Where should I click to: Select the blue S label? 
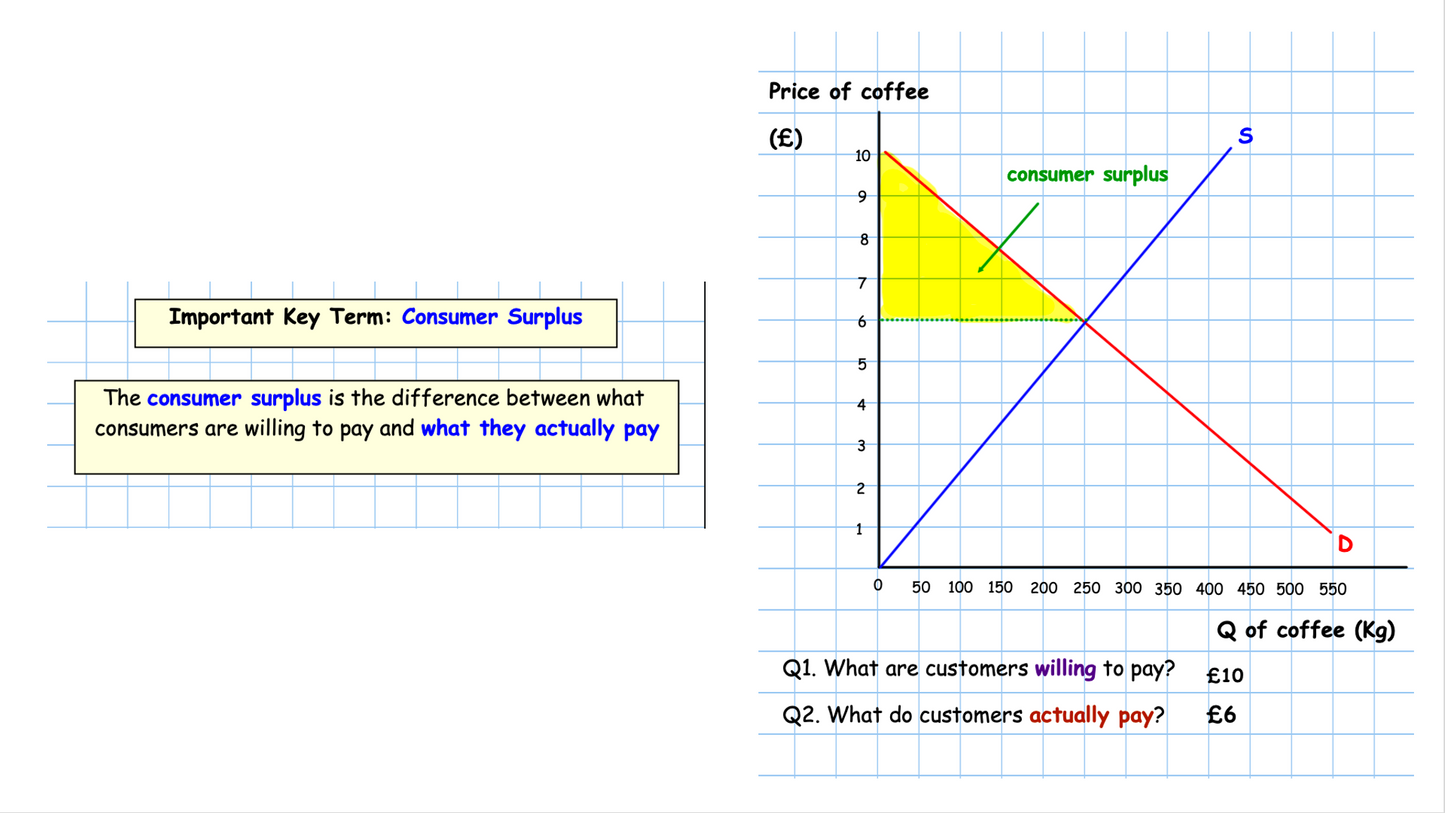tap(1245, 136)
